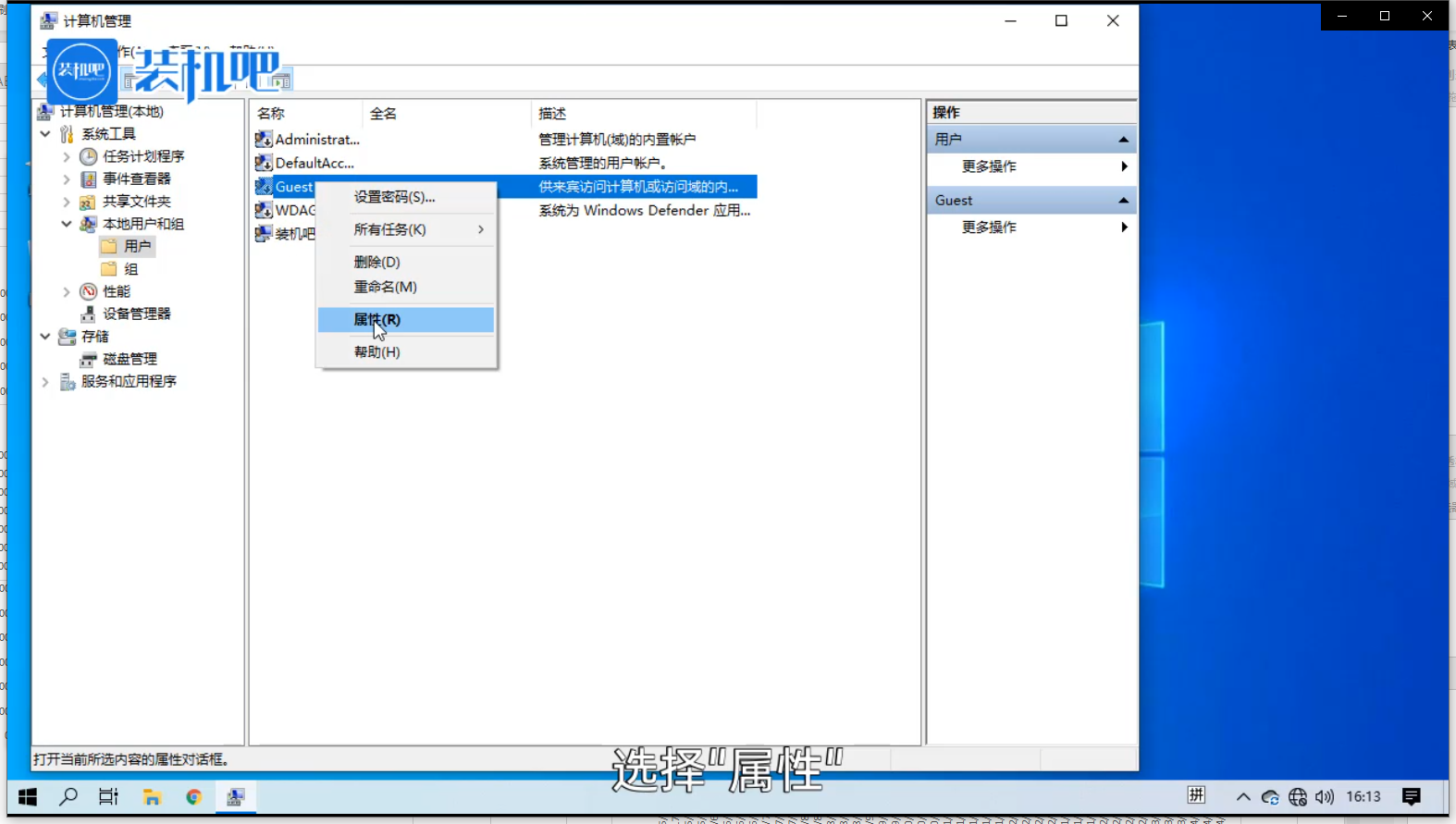This screenshot has height=824, width=1456.
Task: Select the Administrator user account icon
Action: [x=264, y=140]
